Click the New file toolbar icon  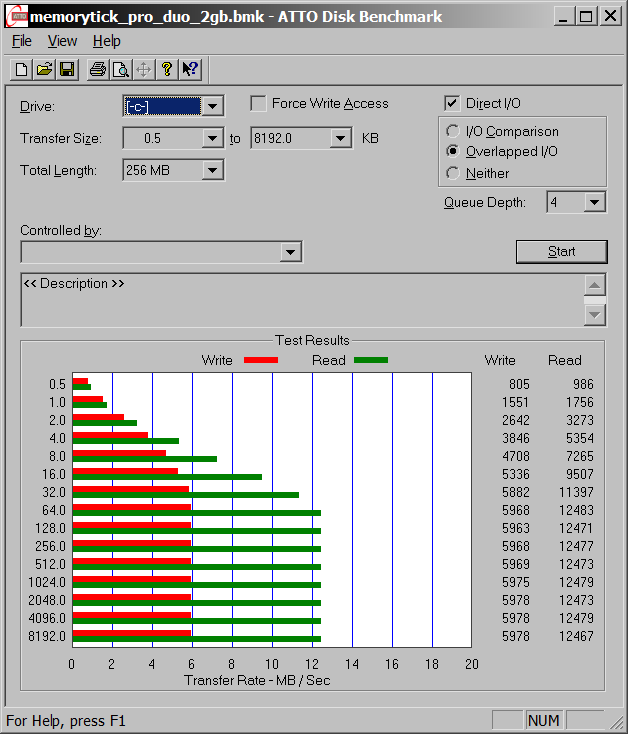[21, 69]
